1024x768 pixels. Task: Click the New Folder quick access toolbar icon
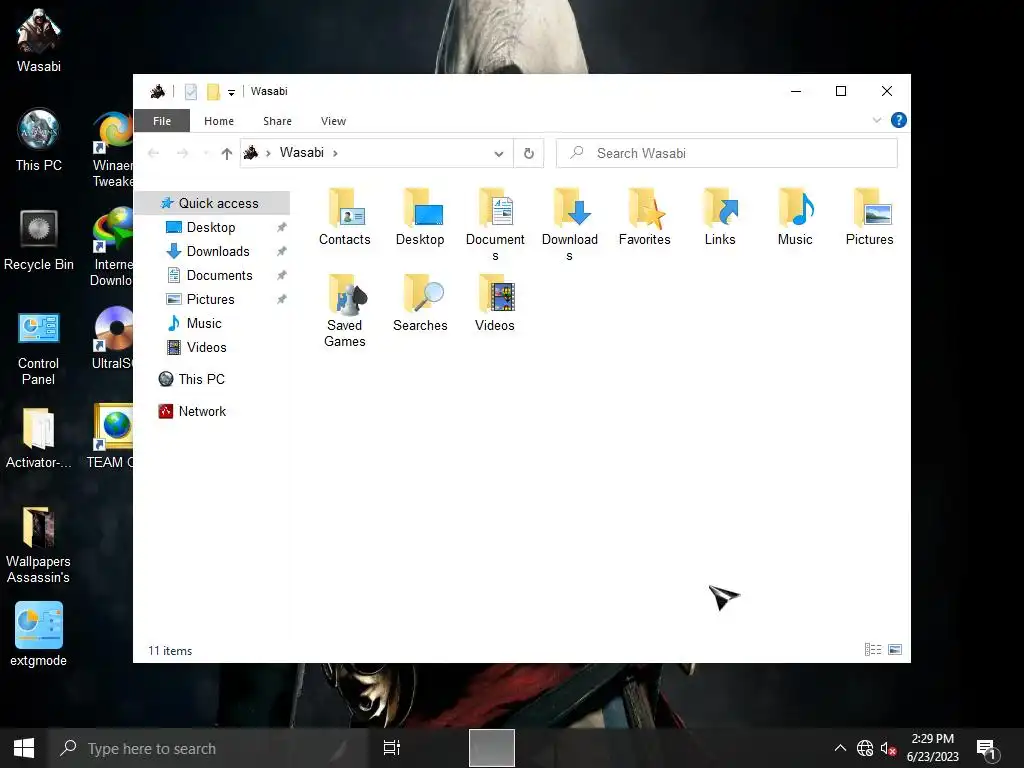213,91
